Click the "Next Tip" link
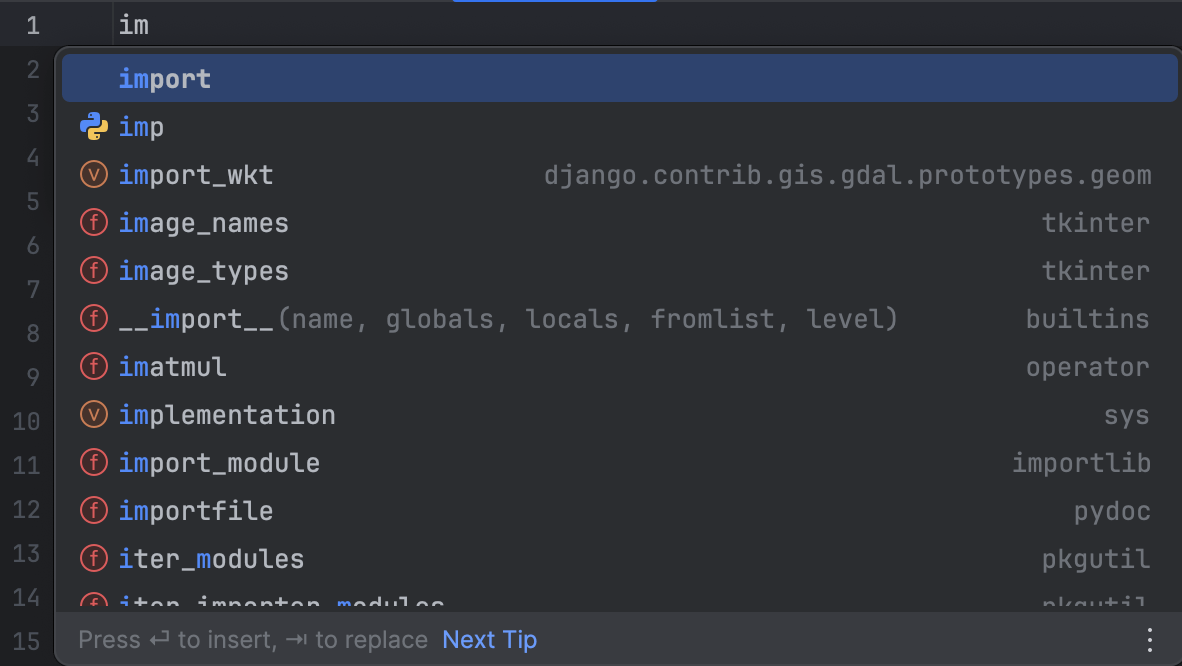 click(489, 639)
